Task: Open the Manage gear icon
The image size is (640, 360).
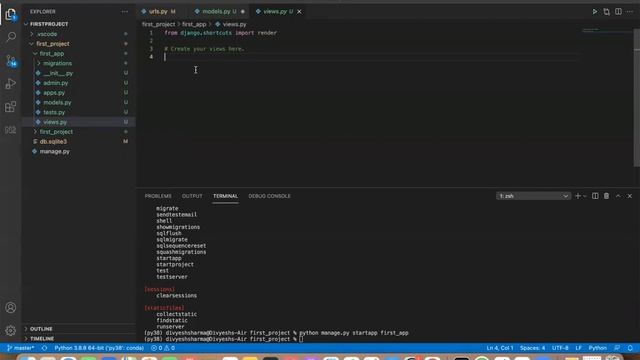Action: point(11,330)
